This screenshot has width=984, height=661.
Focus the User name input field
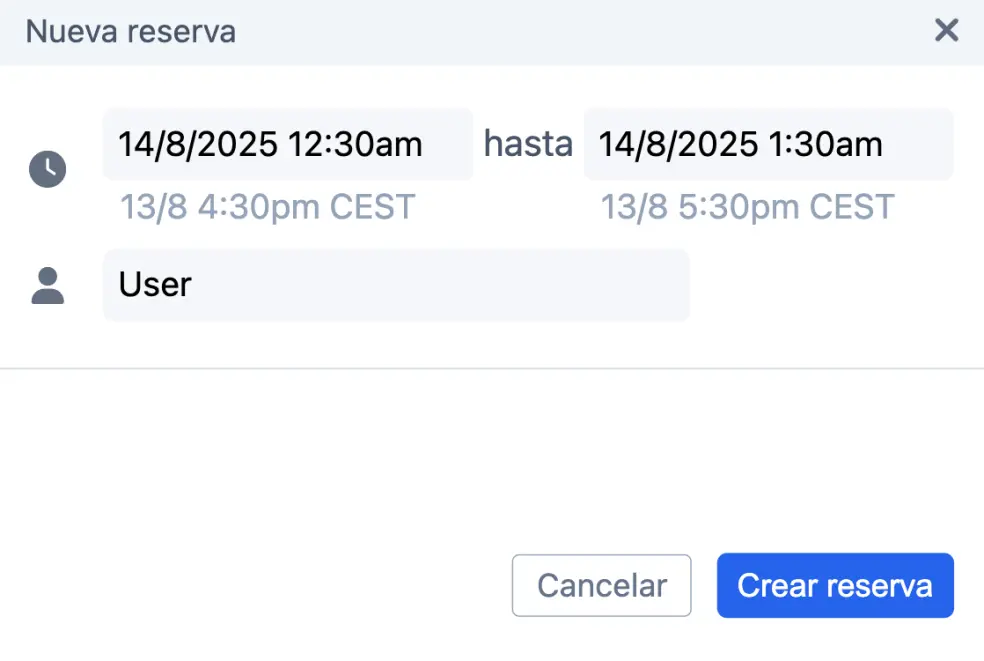[396, 285]
